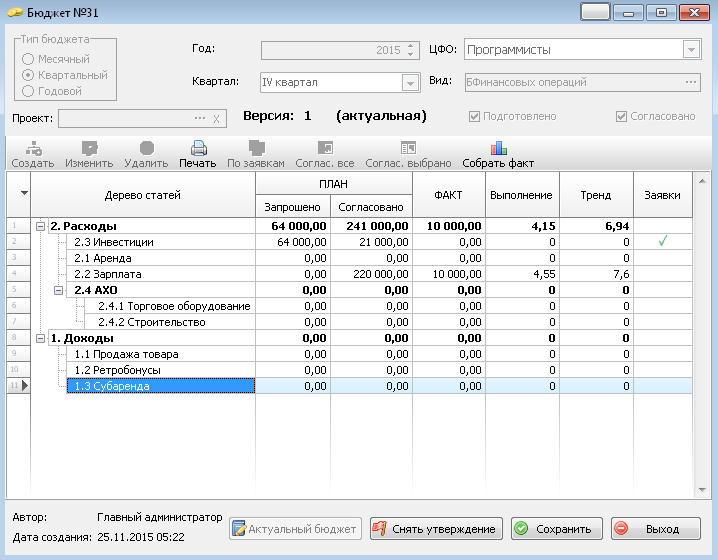
Task: Open the ЦФО dropdown list
Action: (691, 49)
